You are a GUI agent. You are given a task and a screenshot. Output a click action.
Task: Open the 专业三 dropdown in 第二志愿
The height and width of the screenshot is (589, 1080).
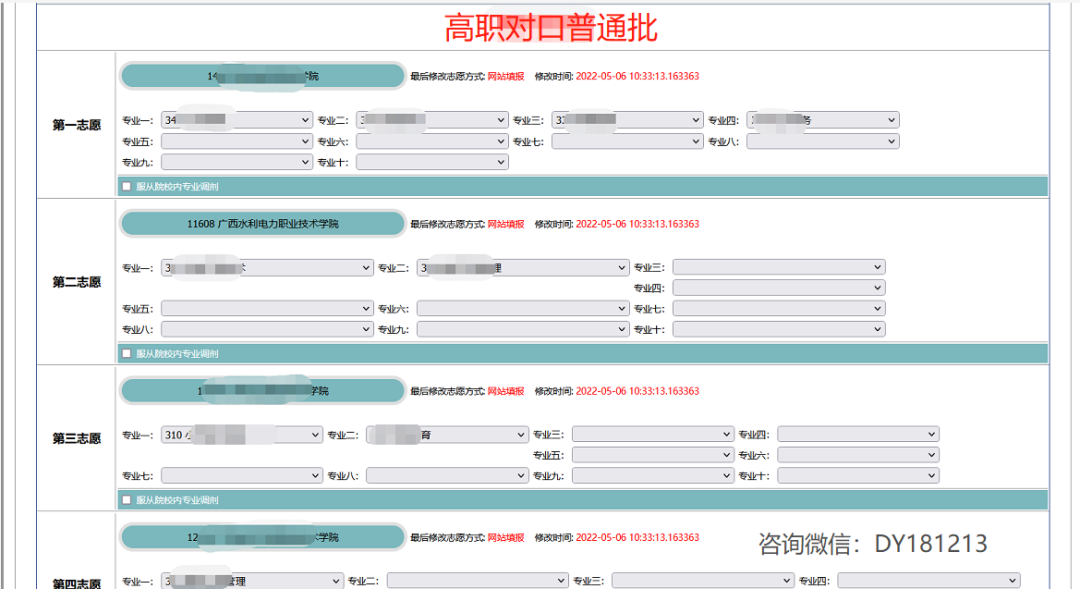click(x=778, y=266)
